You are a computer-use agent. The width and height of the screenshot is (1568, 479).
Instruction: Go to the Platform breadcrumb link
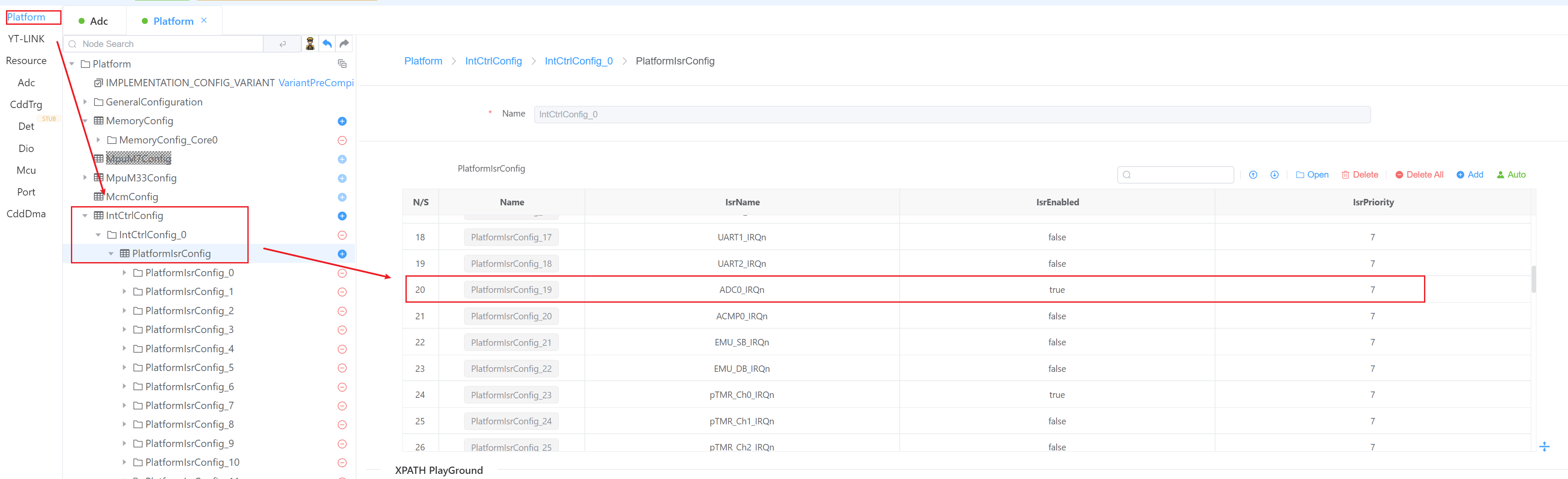click(423, 61)
